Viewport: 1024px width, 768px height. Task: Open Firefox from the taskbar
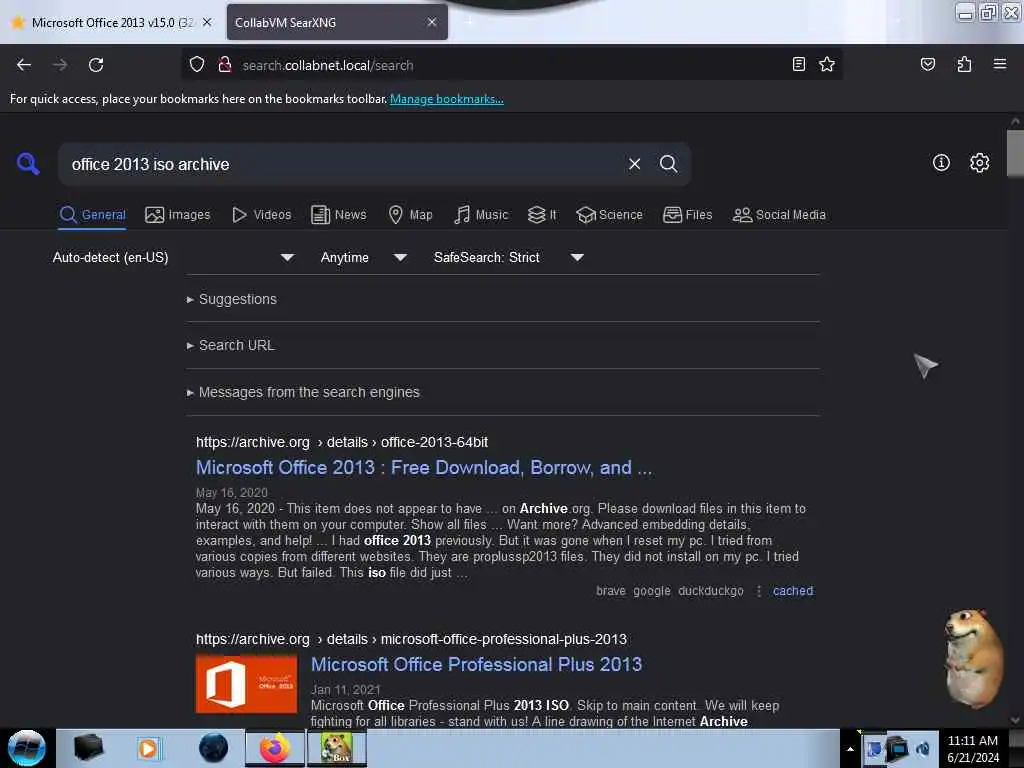[x=275, y=748]
